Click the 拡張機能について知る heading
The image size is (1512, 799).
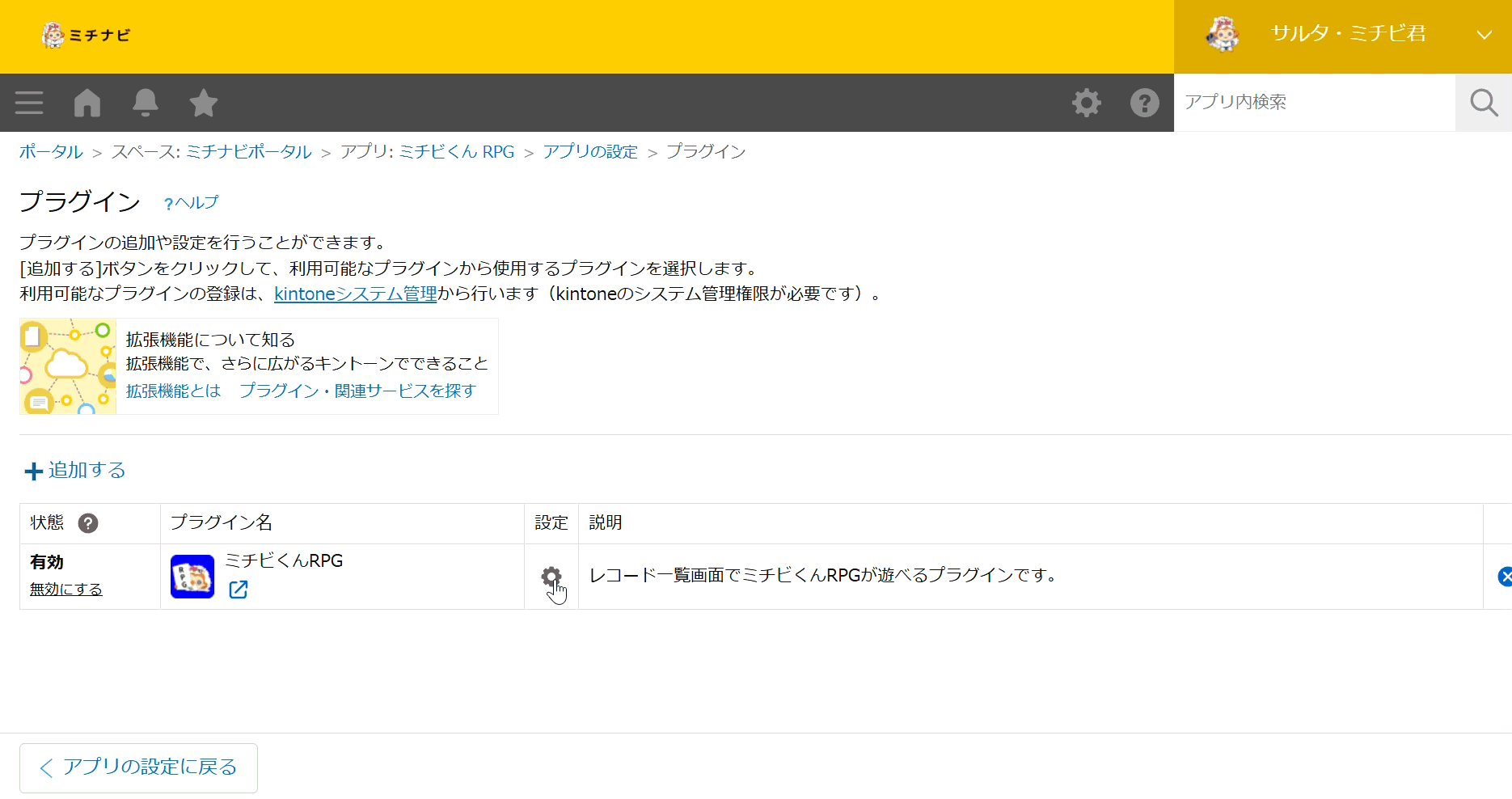coord(210,340)
